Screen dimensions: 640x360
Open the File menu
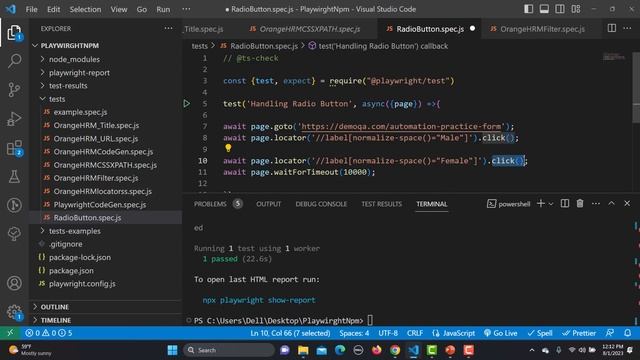pyautogui.click(x=31, y=9)
